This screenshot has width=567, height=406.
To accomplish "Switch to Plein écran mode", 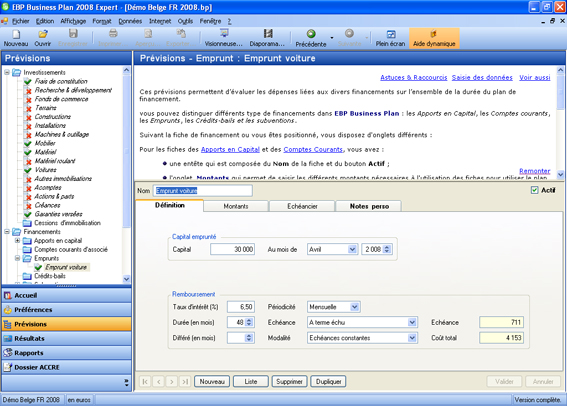I will pos(391,34).
